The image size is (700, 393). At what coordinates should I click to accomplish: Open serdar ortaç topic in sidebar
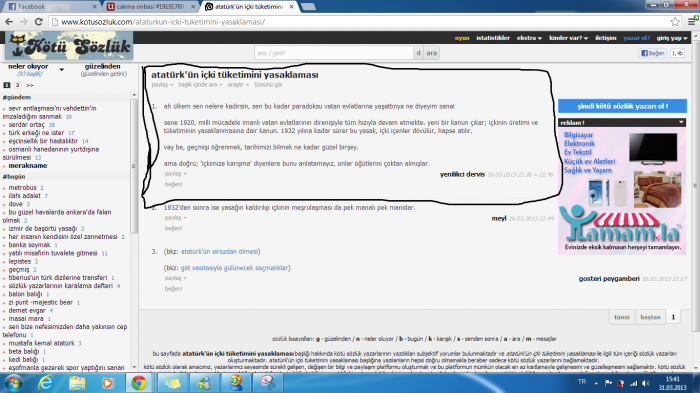click(x=26, y=125)
